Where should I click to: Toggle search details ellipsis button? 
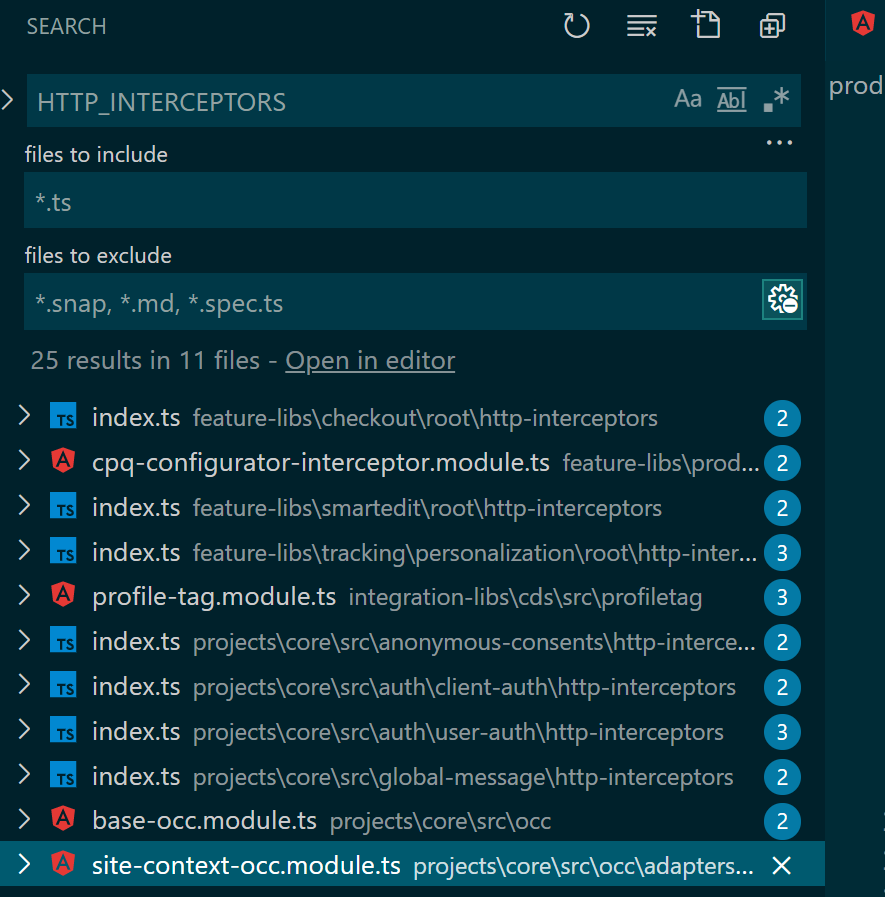pos(779,143)
